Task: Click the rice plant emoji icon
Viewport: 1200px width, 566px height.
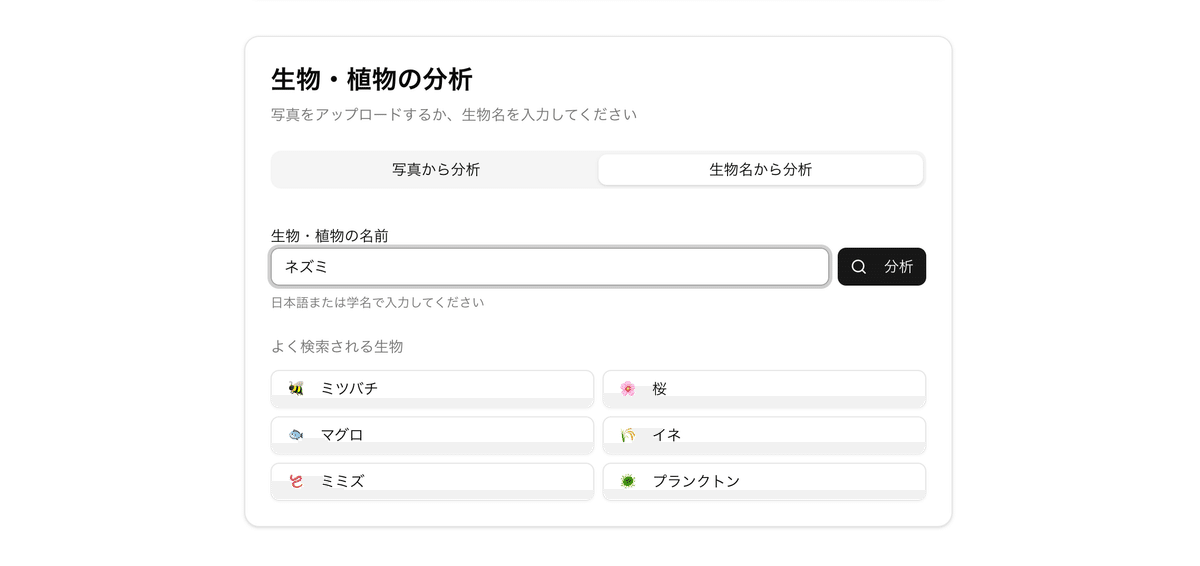Action: pyautogui.click(x=628, y=435)
